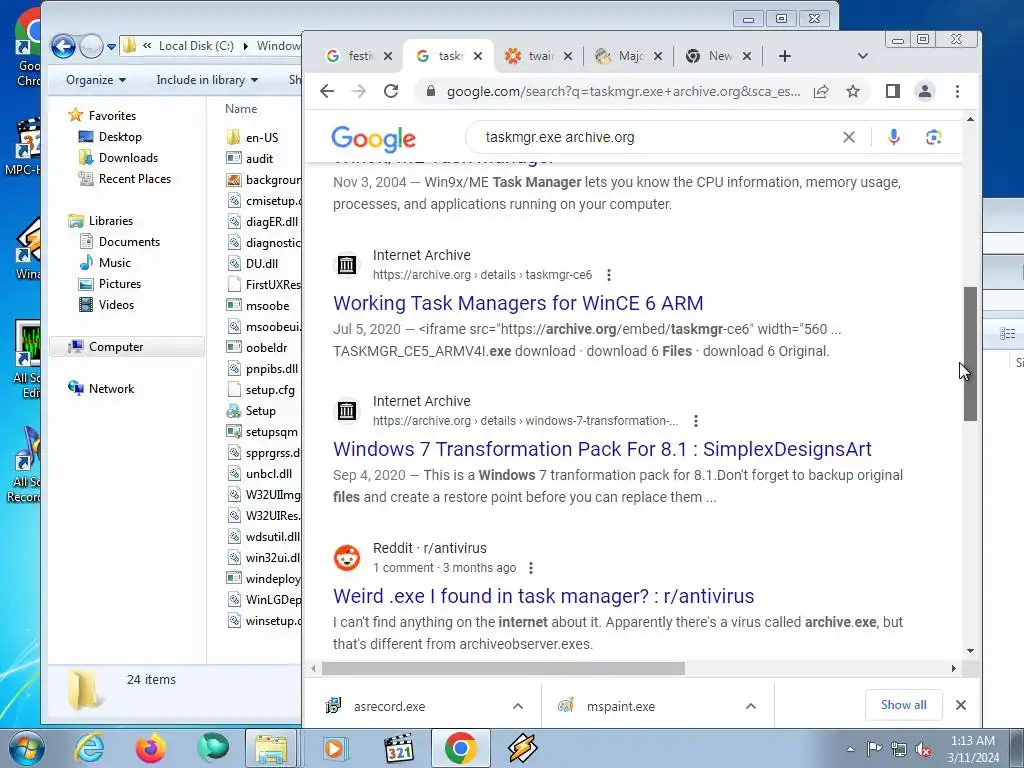Start voice search with microphone icon

(894, 137)
